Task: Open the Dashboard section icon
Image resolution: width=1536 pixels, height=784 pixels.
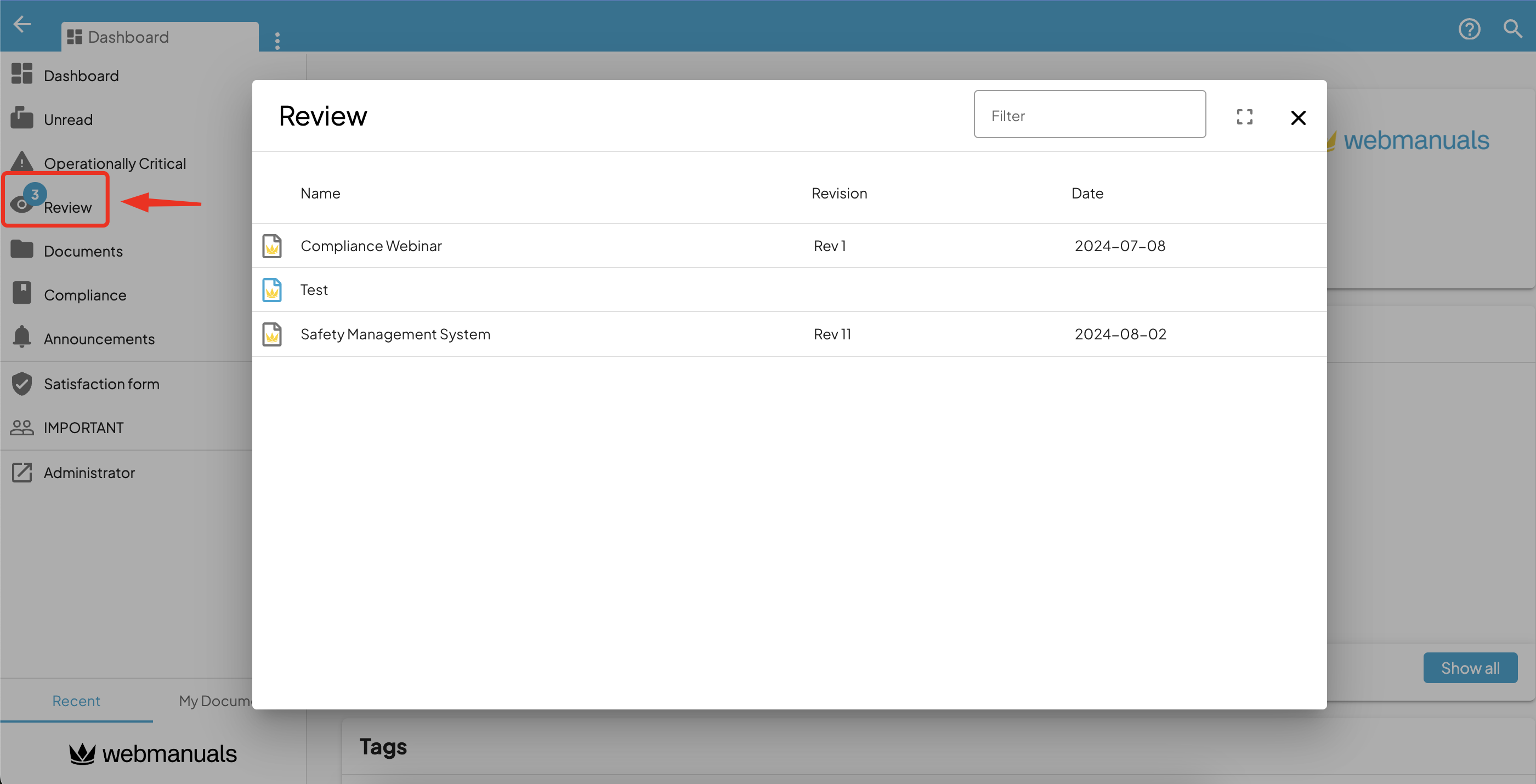Action: pyautogui.click(x=22, y=74)
